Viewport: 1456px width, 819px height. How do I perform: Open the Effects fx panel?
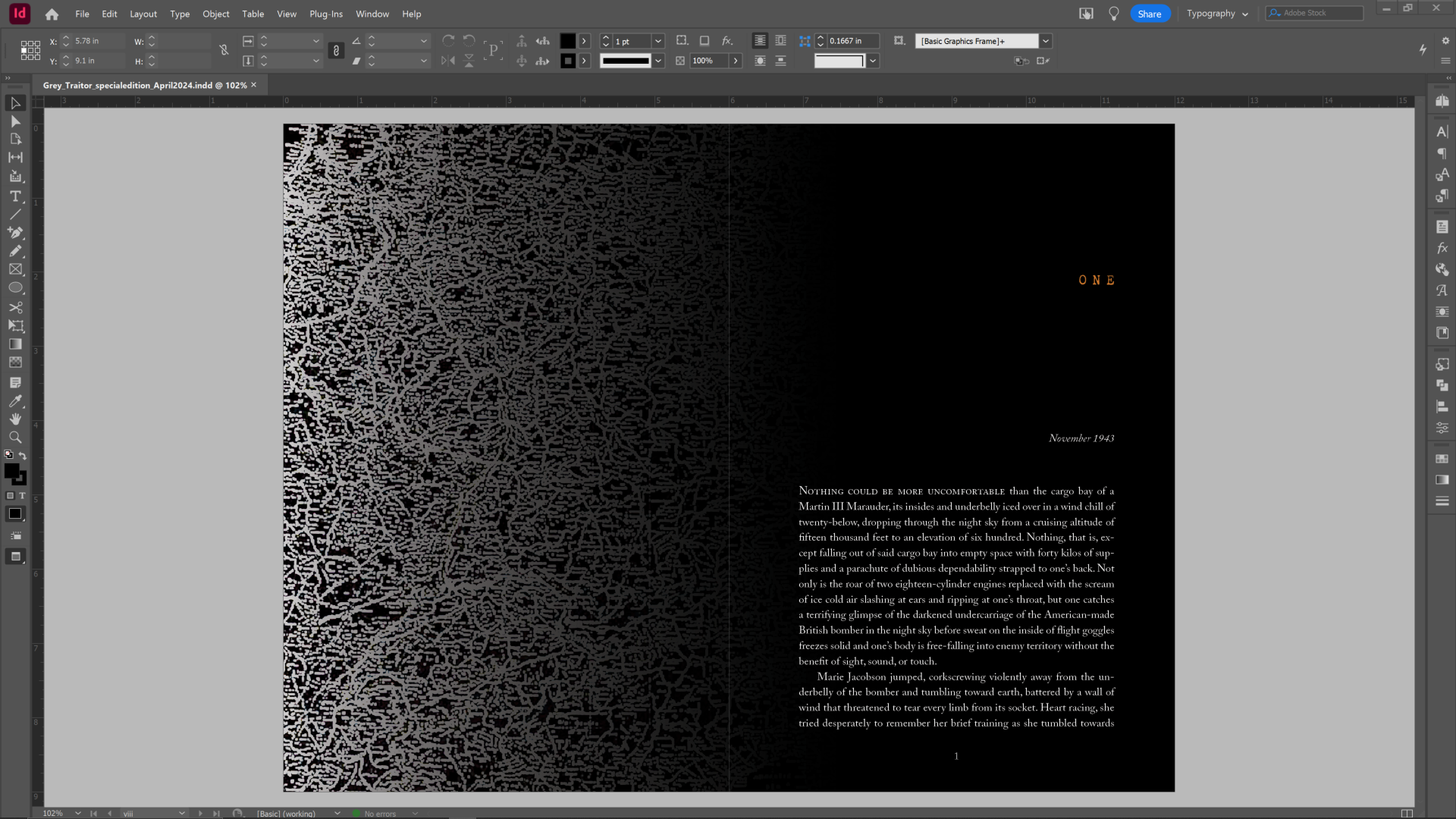coord(1442,248)
